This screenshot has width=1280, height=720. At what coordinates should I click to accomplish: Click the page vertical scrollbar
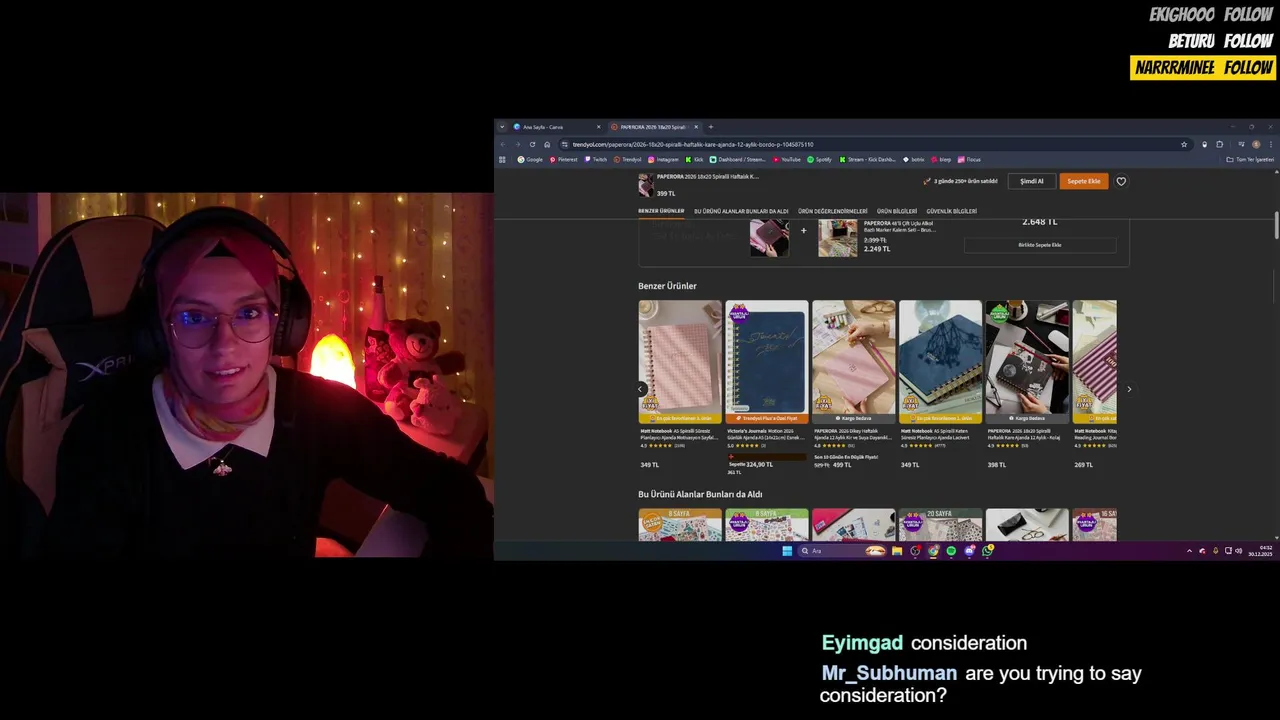pos(1276,225)
